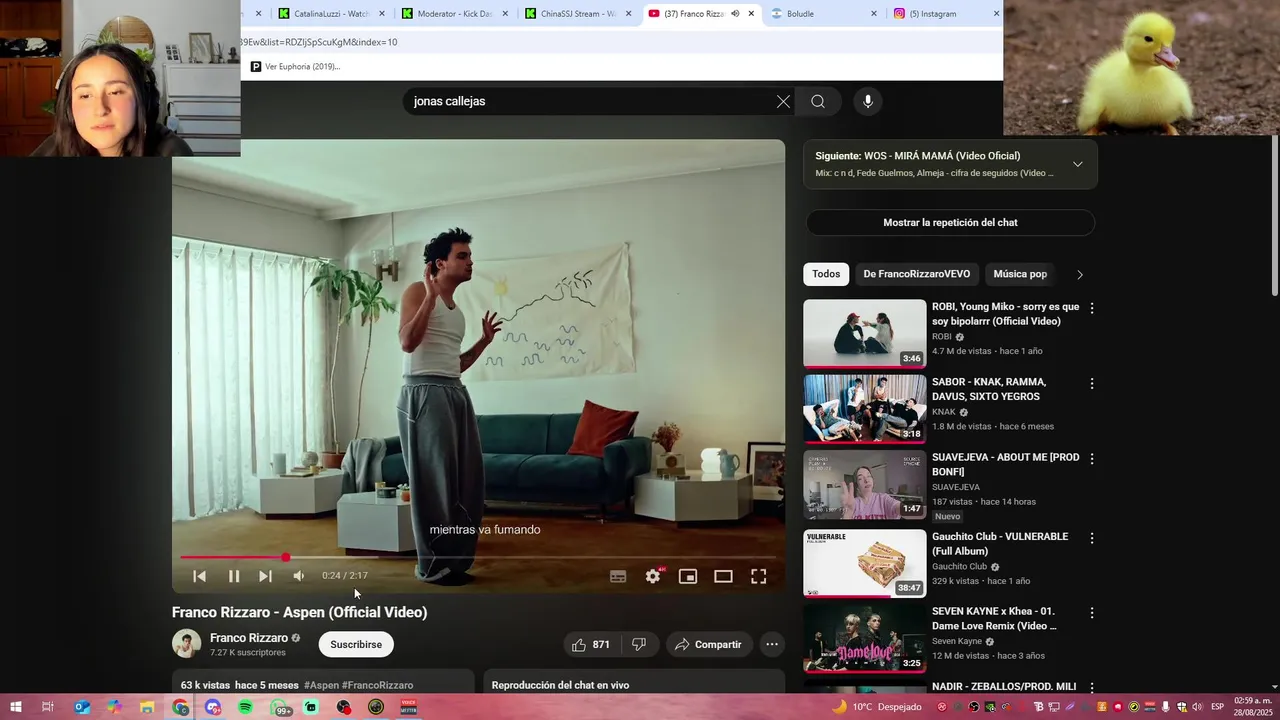Dislike the Aspen video

pos(639,645)
